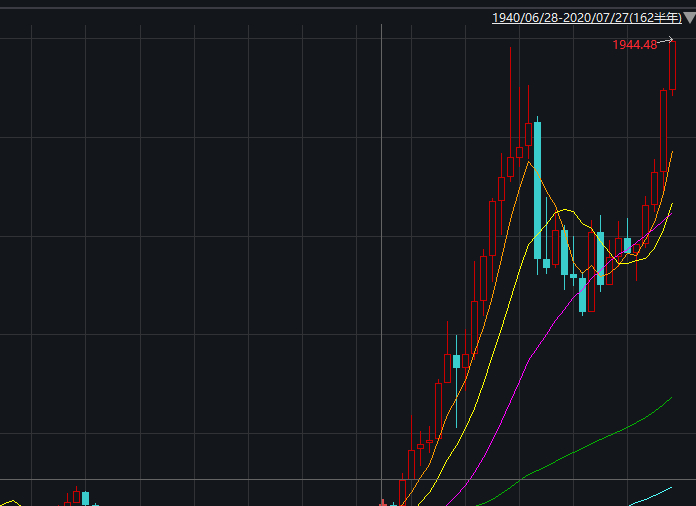Select the latest red candlestick near 1944.48

(672, 66)
